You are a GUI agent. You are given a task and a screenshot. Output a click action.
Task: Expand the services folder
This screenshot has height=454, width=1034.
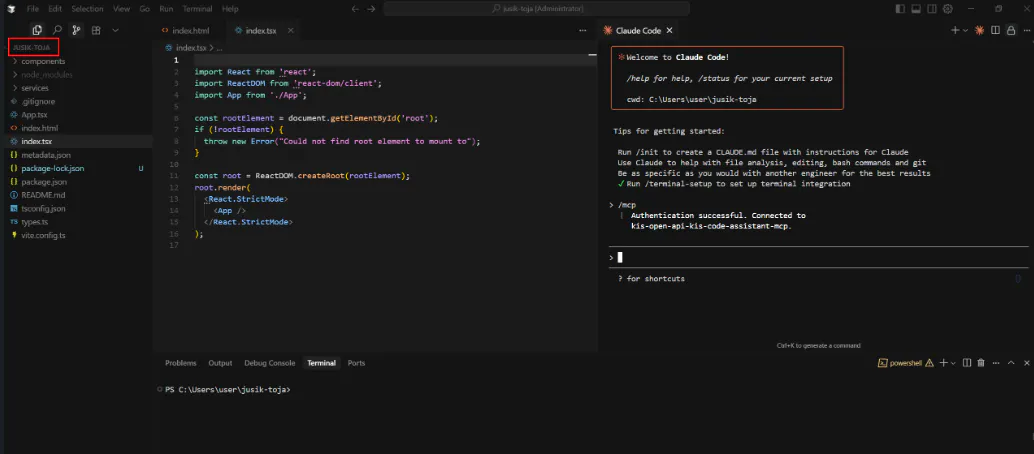[x=35, y=88]
